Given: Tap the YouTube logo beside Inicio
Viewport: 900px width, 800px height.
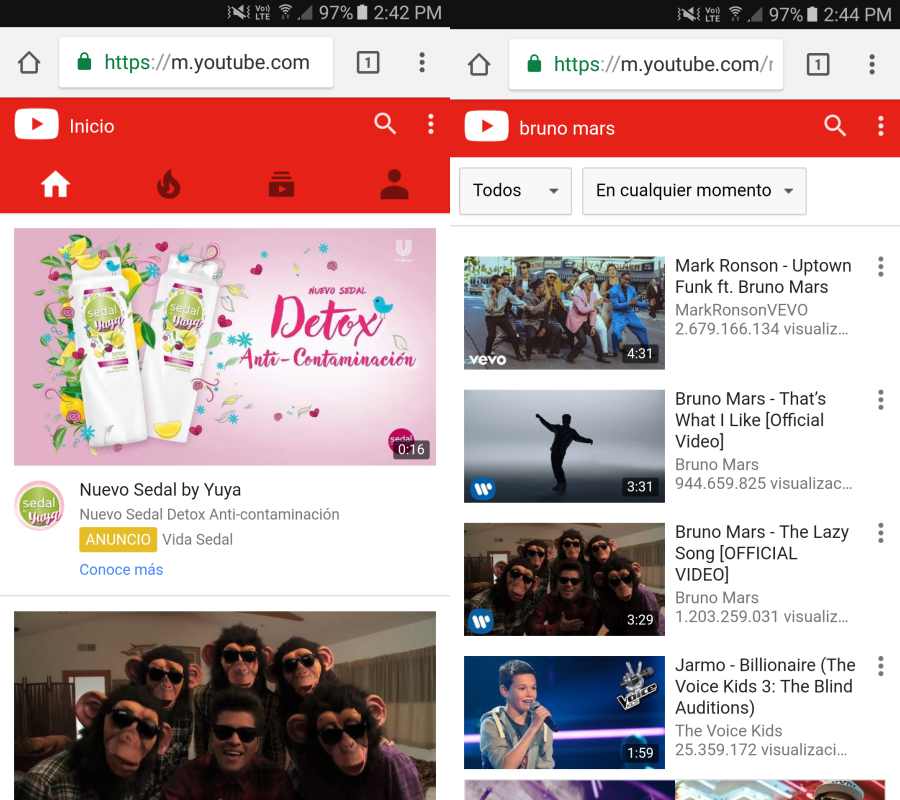Looking at the screenshot, I should (x=37, y=124).
